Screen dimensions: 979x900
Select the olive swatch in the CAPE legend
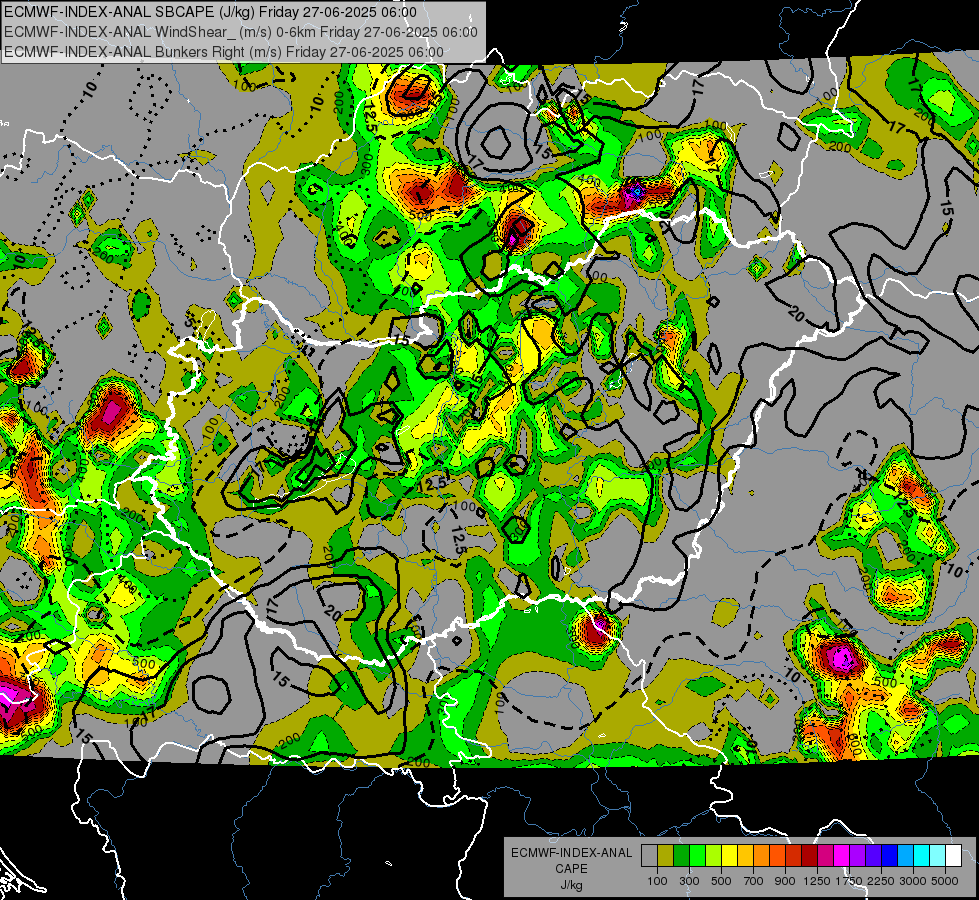pyautogui.click(x=666, y=856)
